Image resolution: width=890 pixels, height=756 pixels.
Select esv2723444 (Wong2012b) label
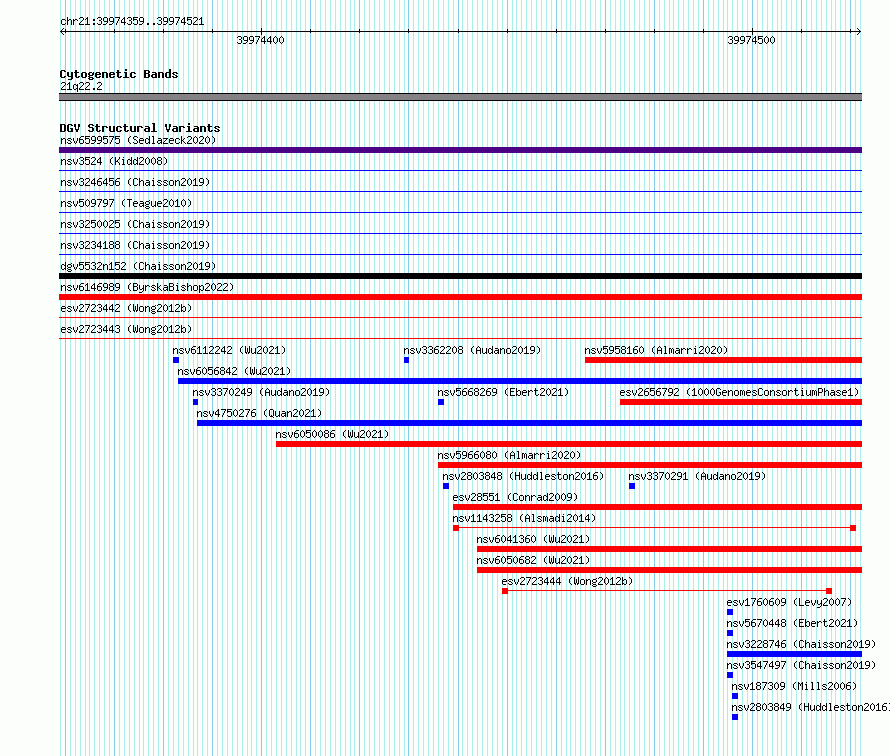point(568,581)
